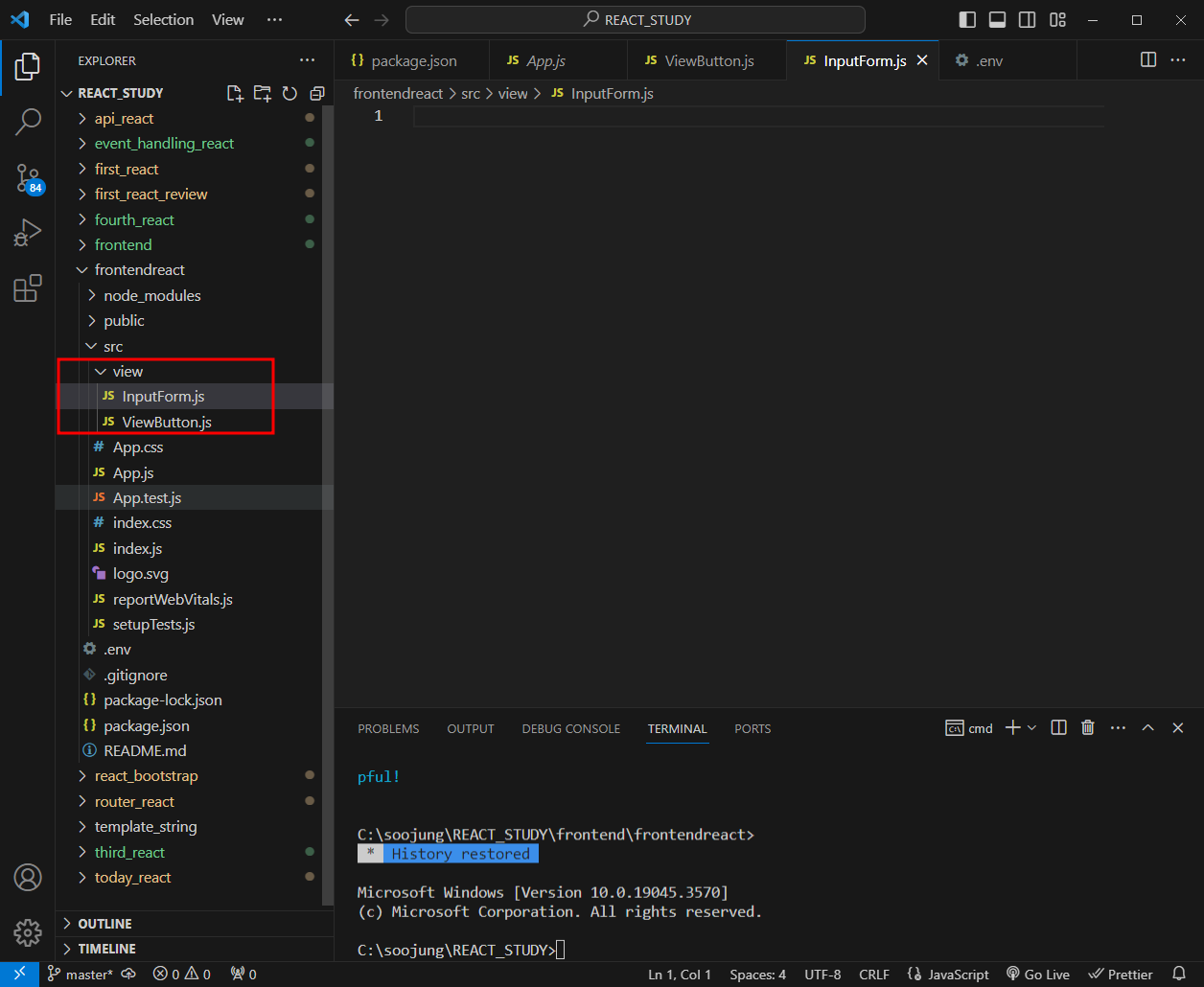Go back using navigation arrow

(352, 20)
